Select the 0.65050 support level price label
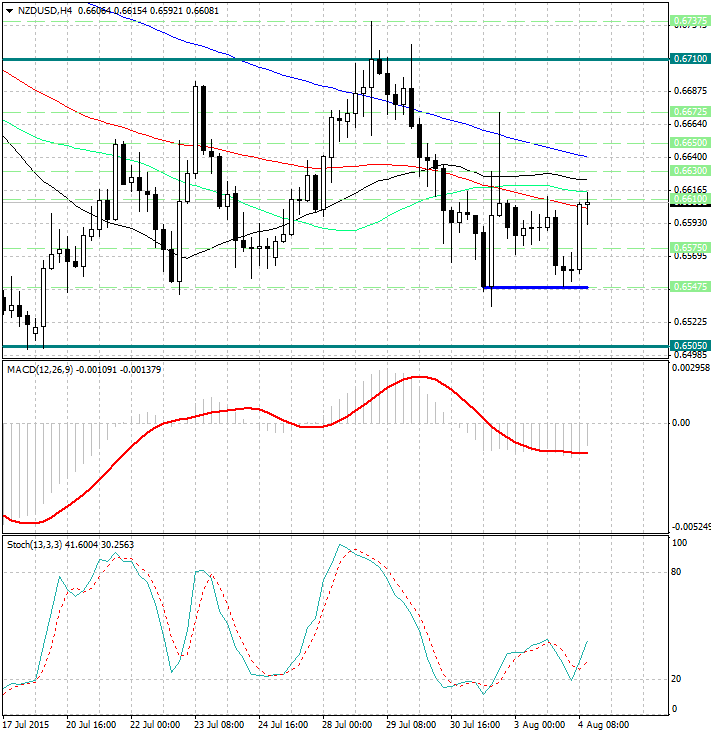This screenshot has height=733, width=711. 690,346
